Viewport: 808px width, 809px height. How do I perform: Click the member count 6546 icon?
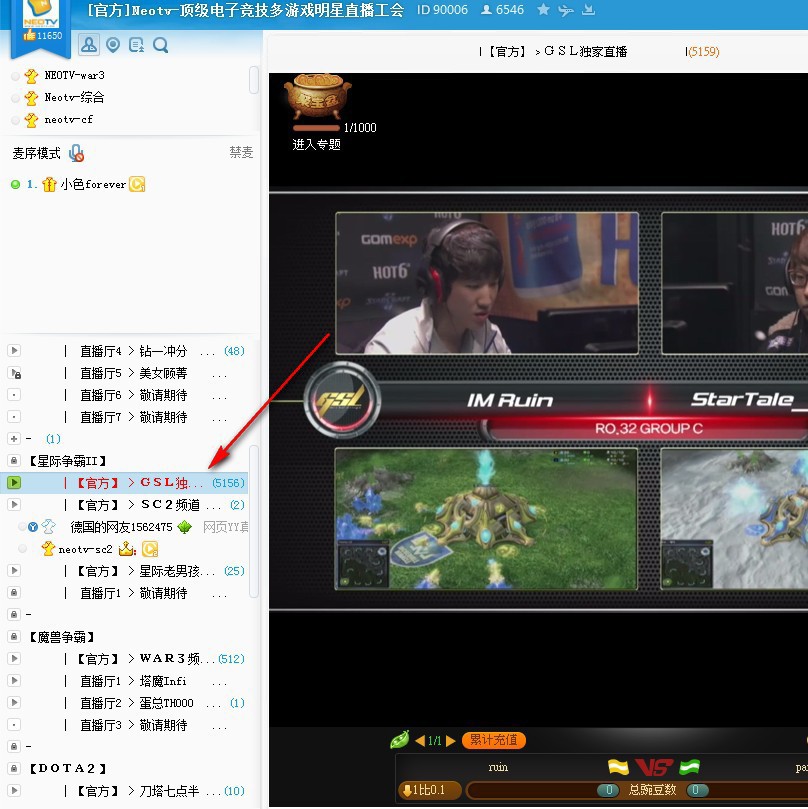[x=486, y=9]
